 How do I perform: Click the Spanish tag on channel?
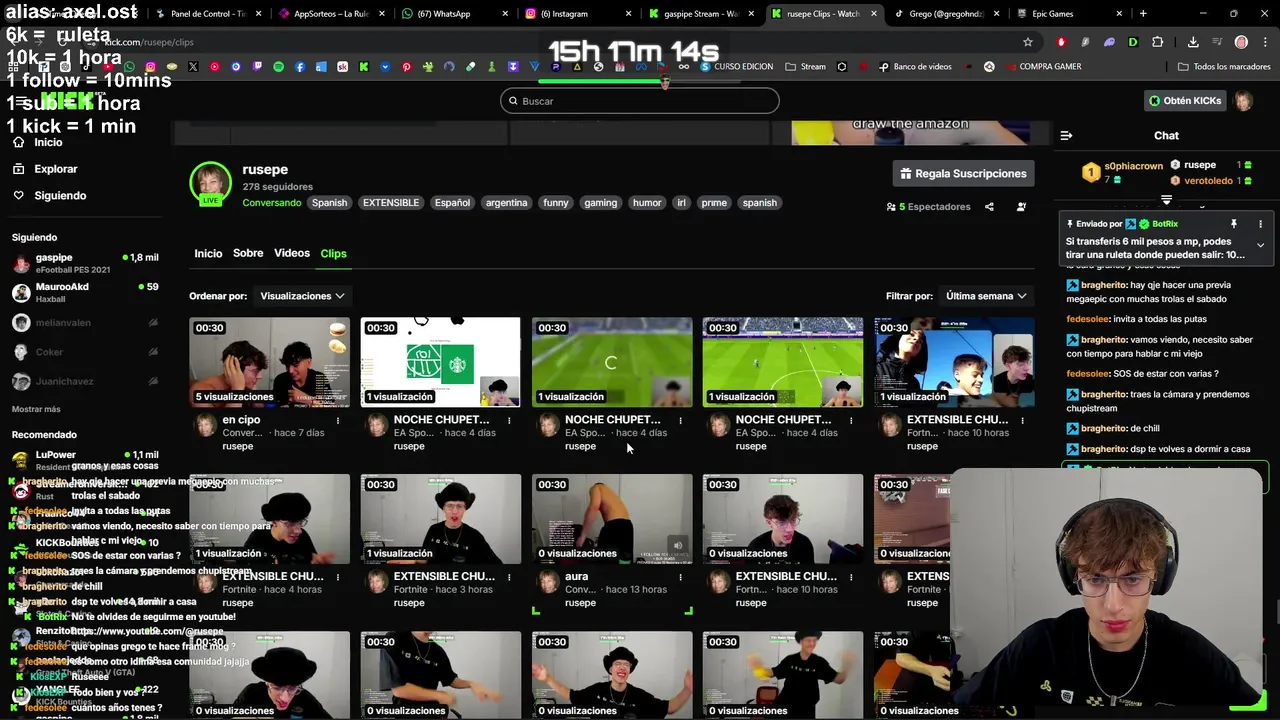coord(329,203)
